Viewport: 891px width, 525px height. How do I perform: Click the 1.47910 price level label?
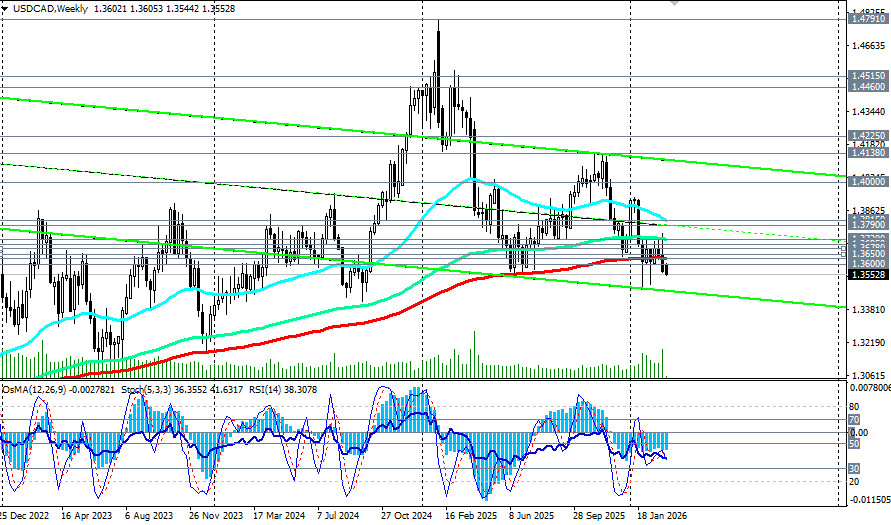(868, 19)
